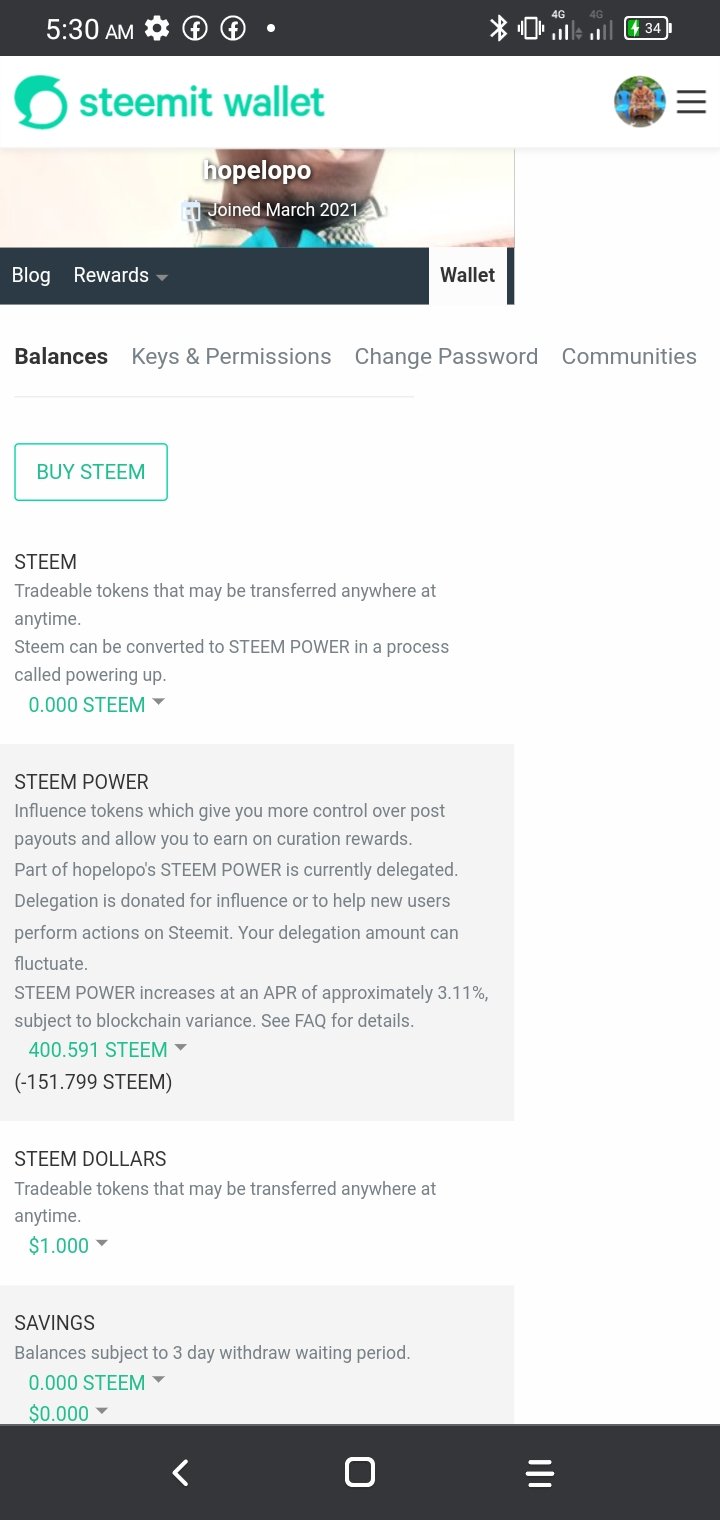720x1520 pixels.
Task: Tap the Android back navigation arrow
Action: pyautogui.click(x=180, y=1472)
